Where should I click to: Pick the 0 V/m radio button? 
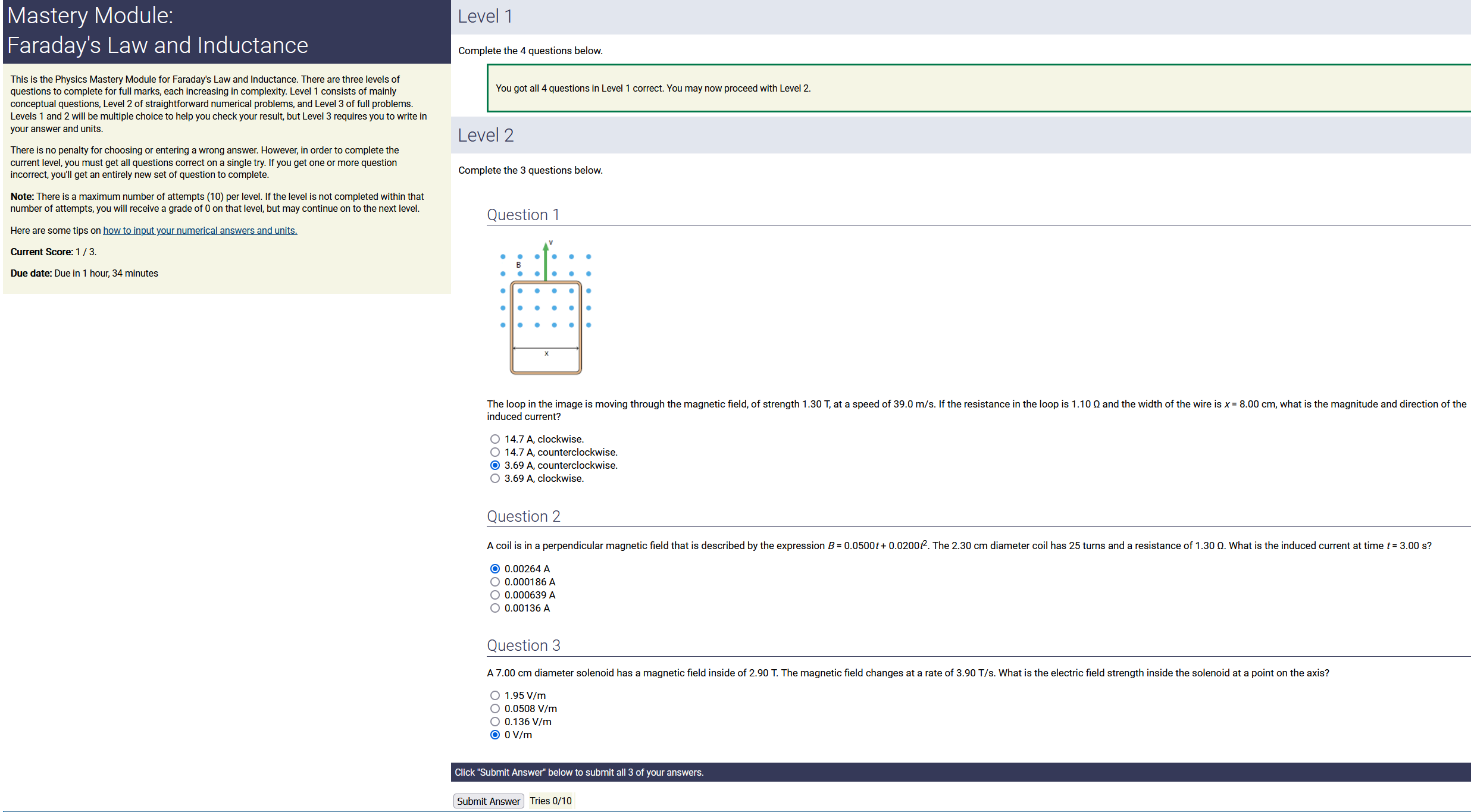tap(494, 735)
